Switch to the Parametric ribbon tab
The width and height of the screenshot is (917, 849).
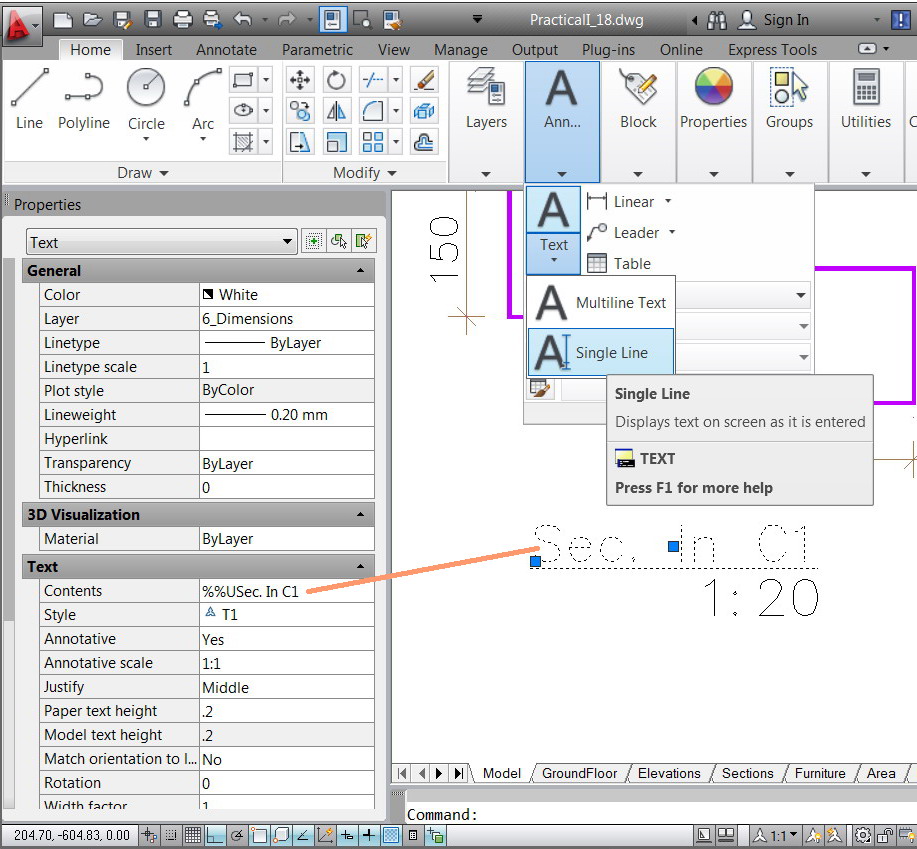coord(317,49)
